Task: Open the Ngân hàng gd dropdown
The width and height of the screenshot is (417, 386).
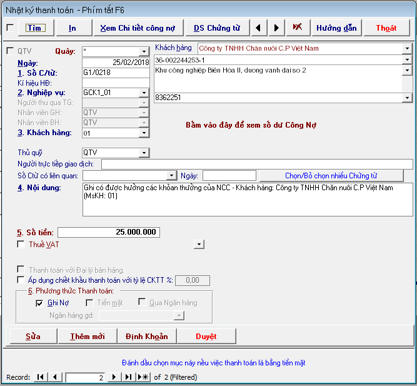Action: coord(179,315)
